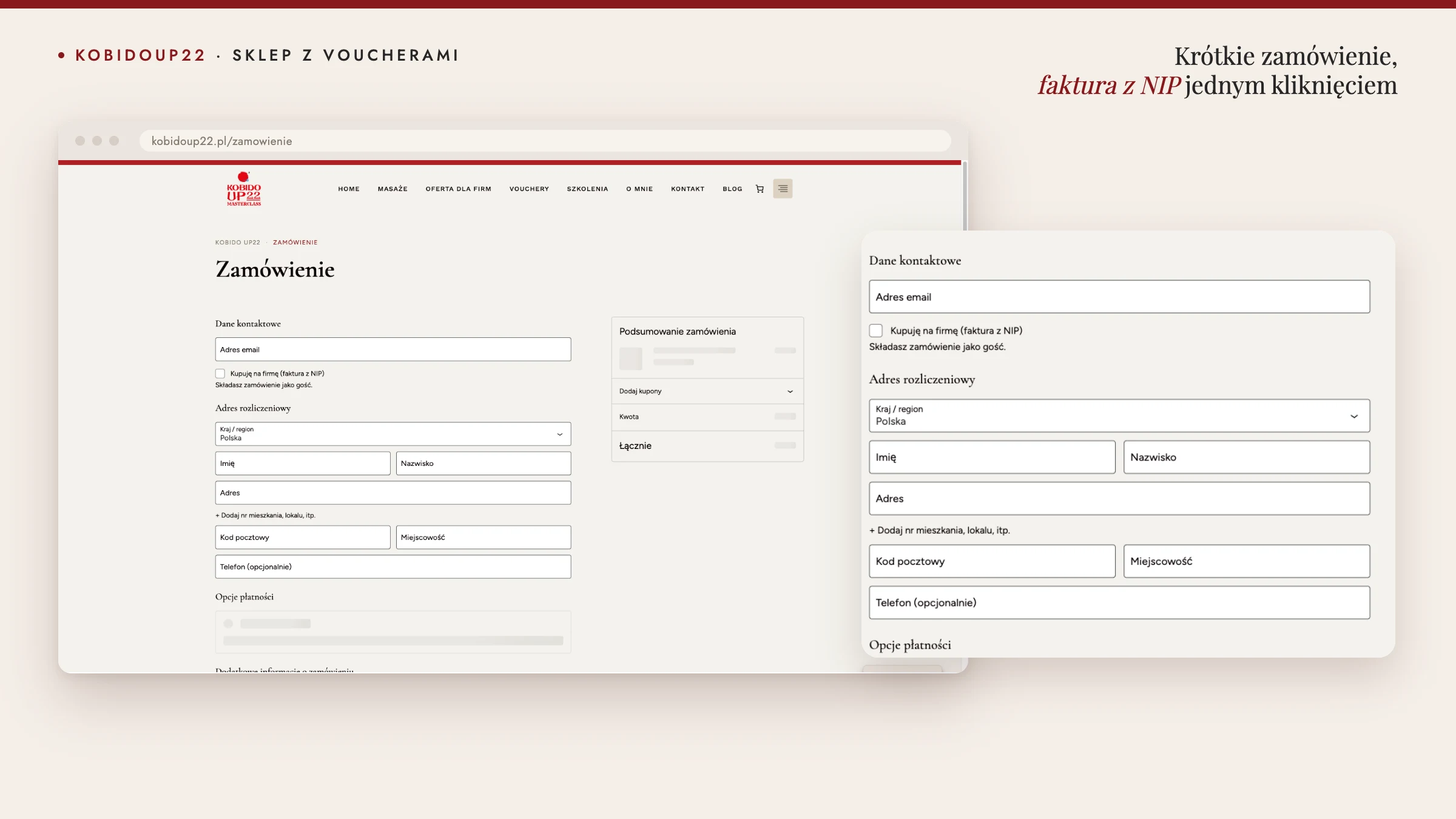Click the Kwota row label in the summary
Viewport: 1456px width, 819px height.
tap(629, 417)
